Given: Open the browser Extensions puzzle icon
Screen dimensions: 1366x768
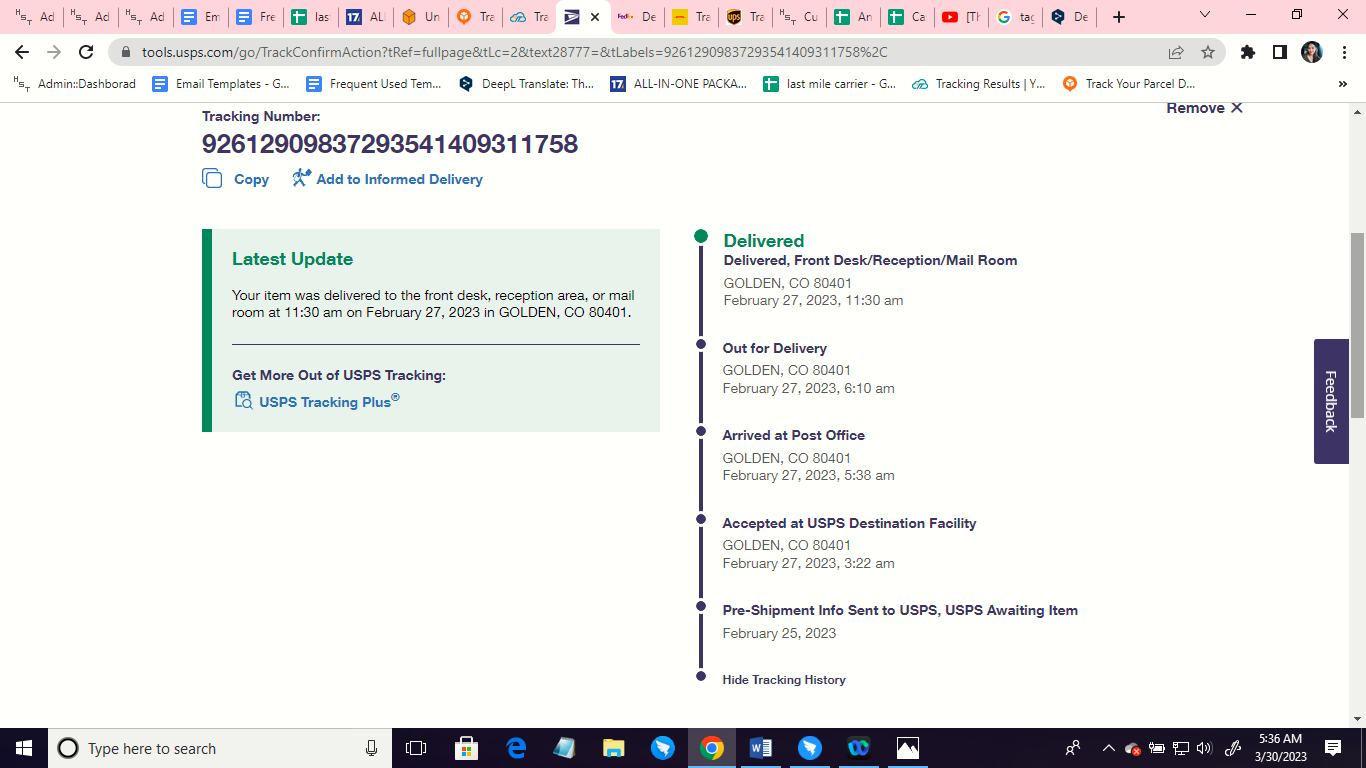Looking at the screenshot, I should [1247, 52].
